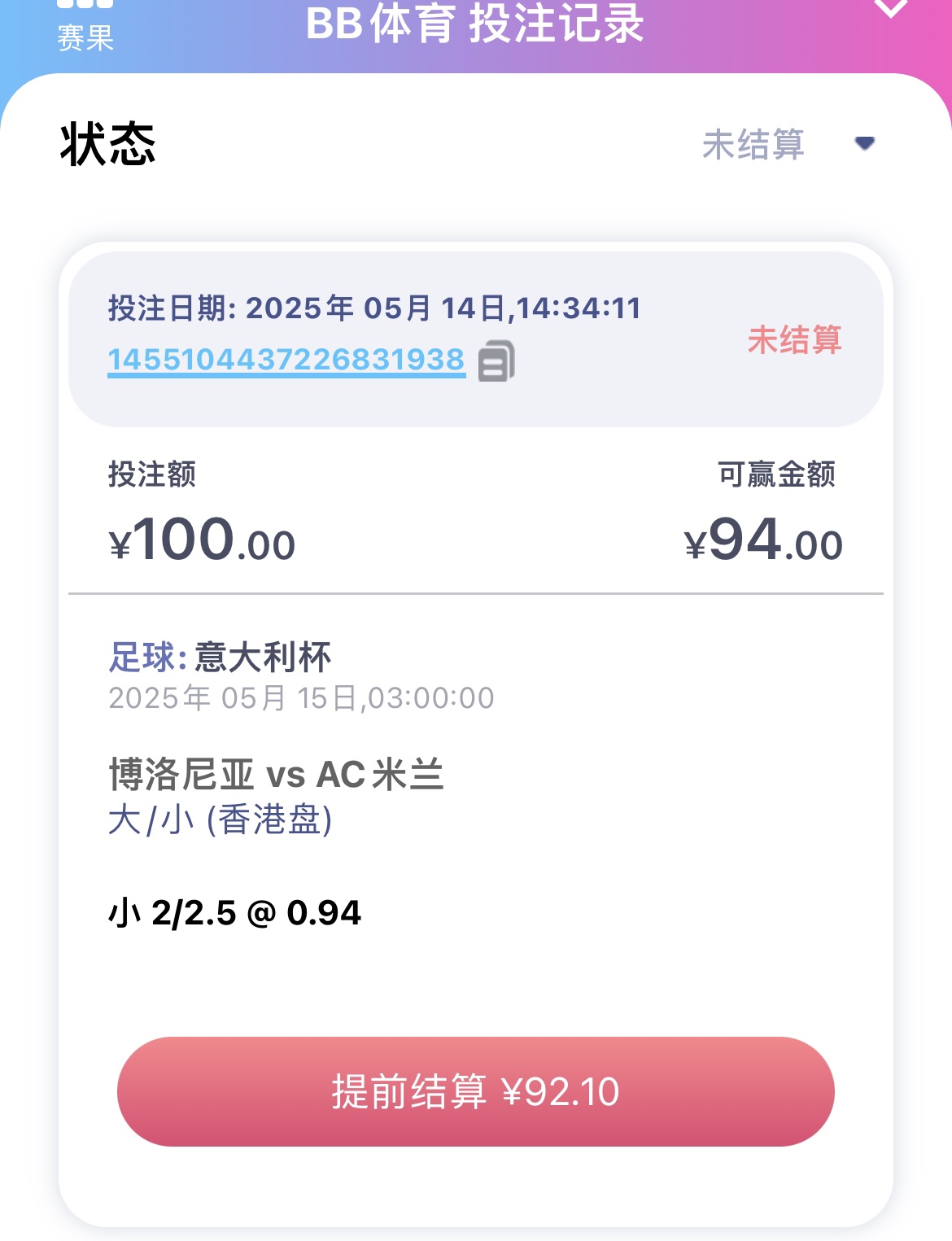Tap the 可赢金额 label
Screen dimensions: 952x1241
click(x=777, y=474)
